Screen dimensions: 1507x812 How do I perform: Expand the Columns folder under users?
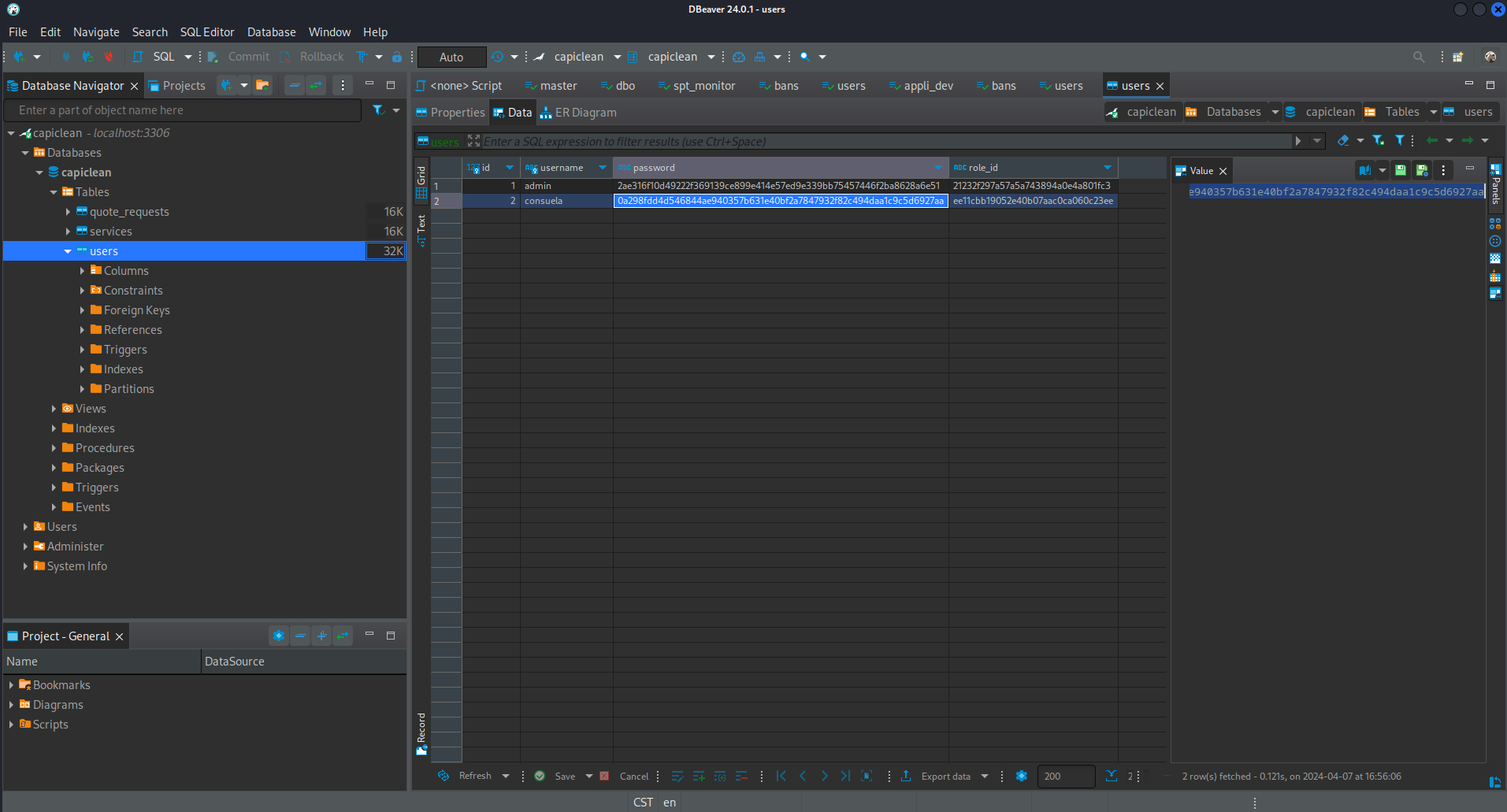pyautogui.click(x=82, y=271)
